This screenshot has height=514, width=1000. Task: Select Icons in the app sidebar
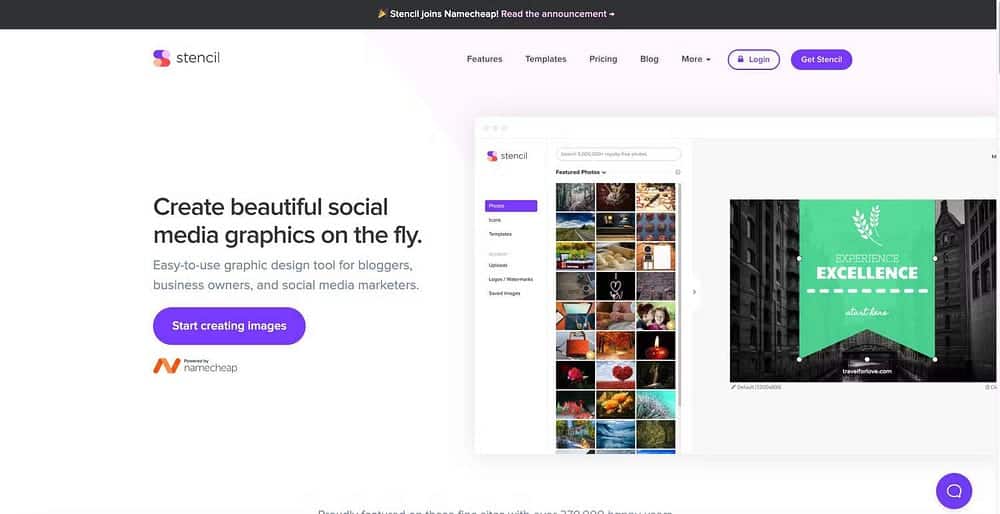(495, 220)
